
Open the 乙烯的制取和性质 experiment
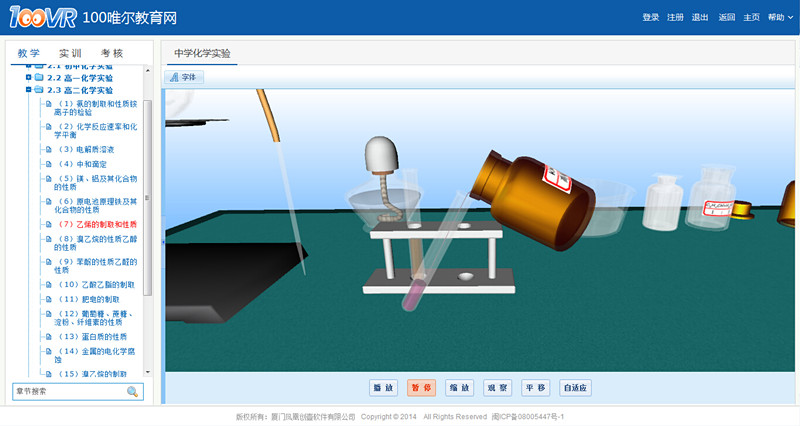click(98, 225)
